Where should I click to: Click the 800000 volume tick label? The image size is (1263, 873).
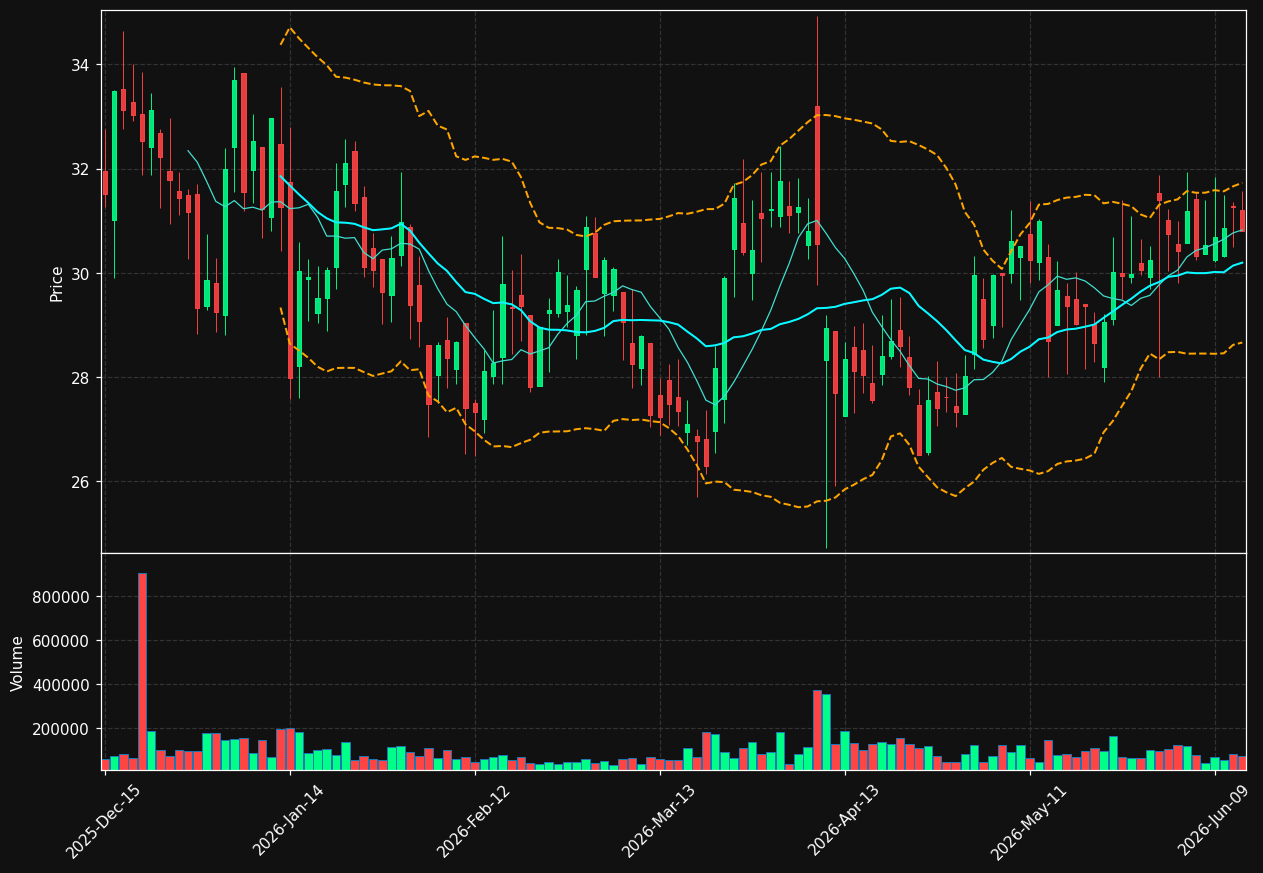[62, 597]
